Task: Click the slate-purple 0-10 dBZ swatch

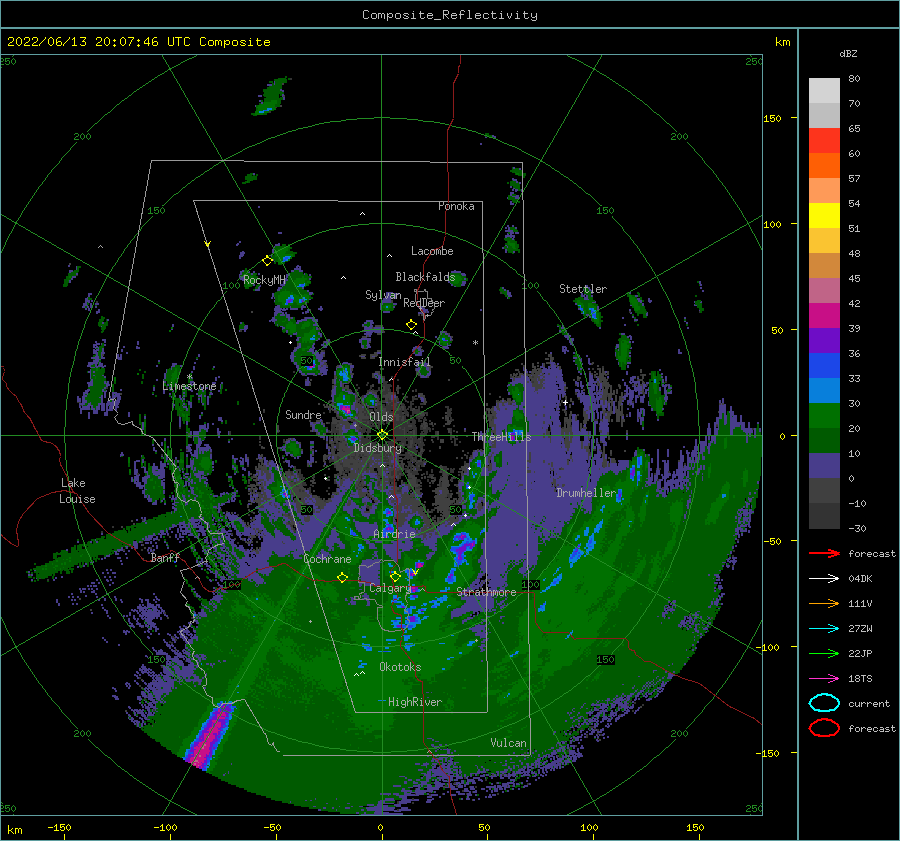Action: coord(824,466)
